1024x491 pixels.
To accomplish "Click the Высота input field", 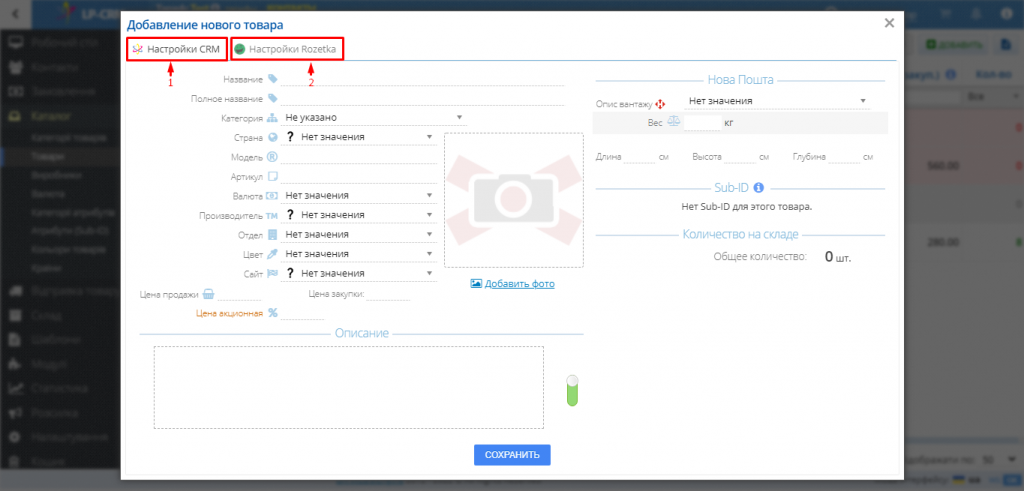I will coord(740,157).
